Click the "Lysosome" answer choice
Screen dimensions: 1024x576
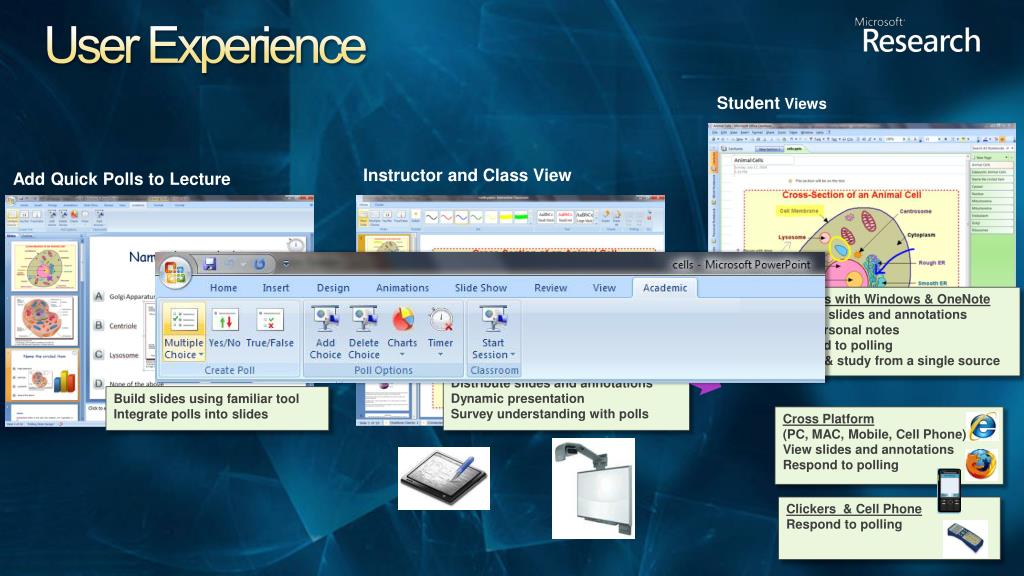click(124, 355)
